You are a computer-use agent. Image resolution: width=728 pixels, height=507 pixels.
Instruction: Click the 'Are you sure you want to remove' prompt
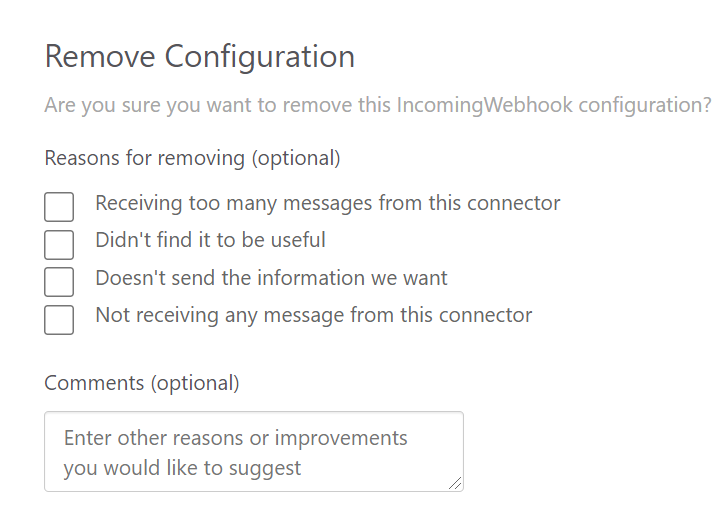(x=378, y=105)
